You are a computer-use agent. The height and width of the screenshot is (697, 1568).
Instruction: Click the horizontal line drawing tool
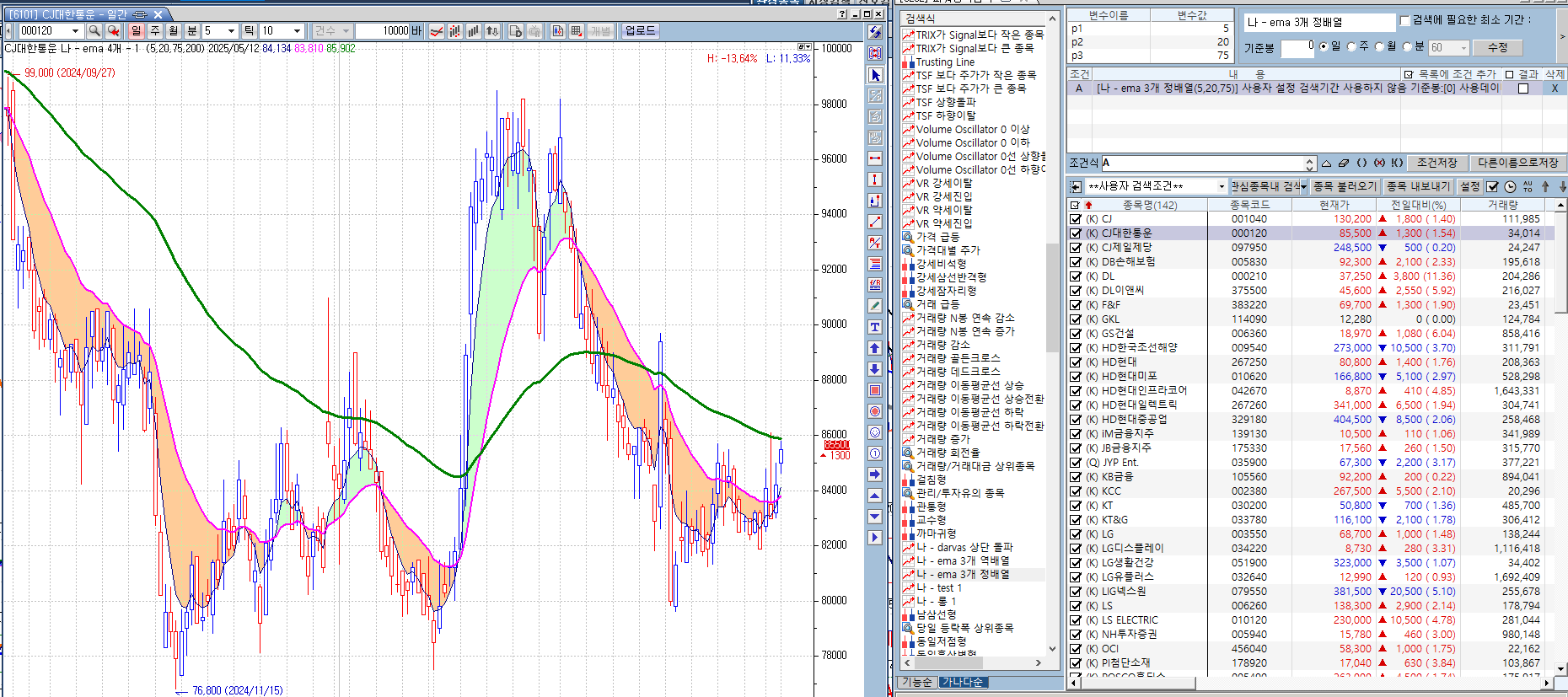point(875,158)
